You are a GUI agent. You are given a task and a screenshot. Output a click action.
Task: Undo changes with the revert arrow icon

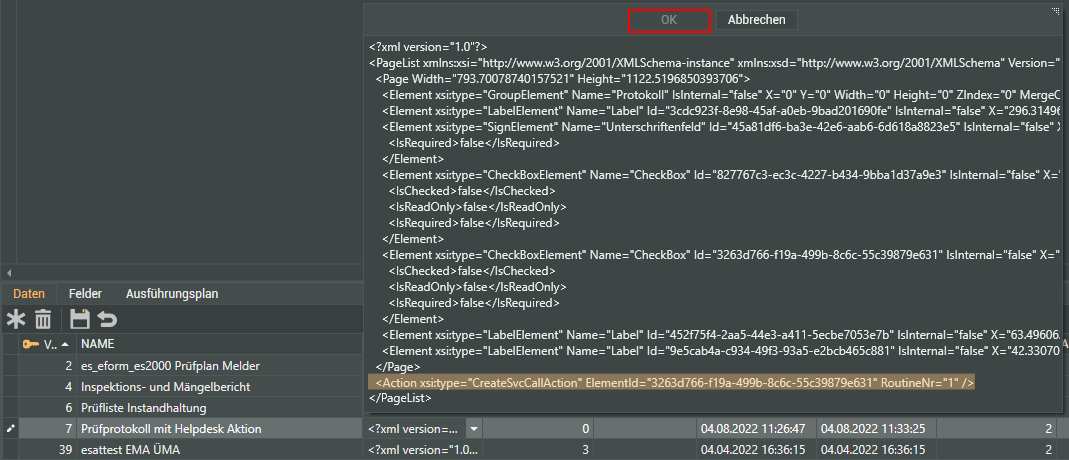107,319
